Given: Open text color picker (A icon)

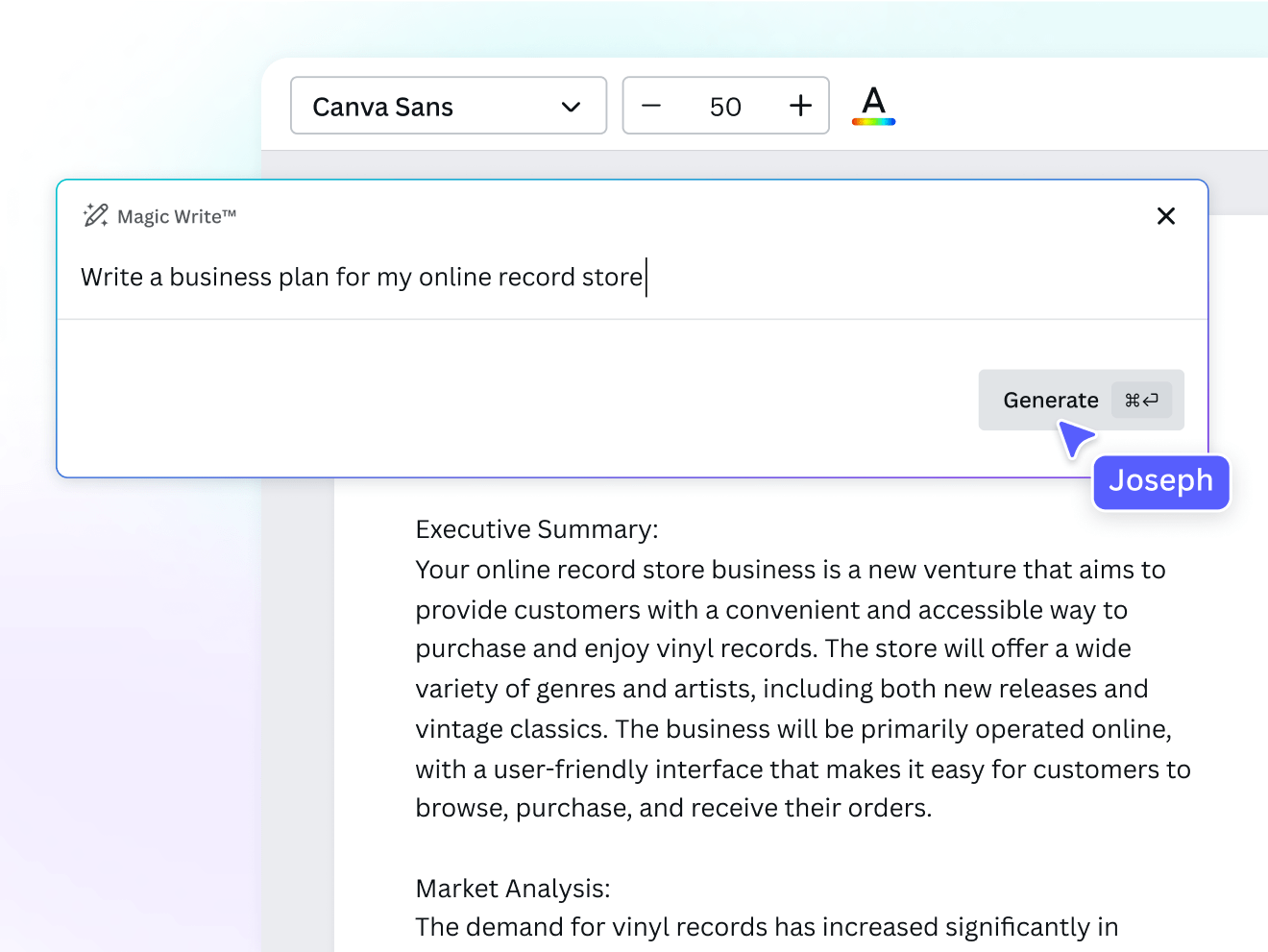Looking at the screenshot, I should pos(873,101).
